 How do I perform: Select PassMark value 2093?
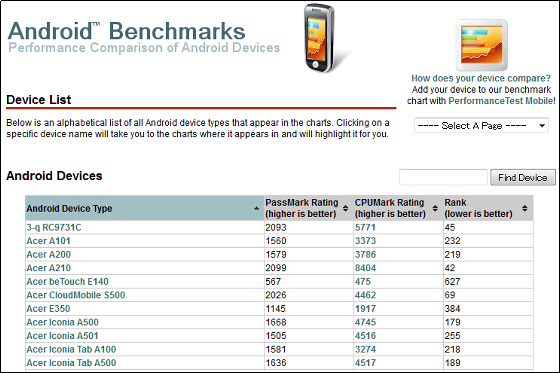click(x=276, y=228)
